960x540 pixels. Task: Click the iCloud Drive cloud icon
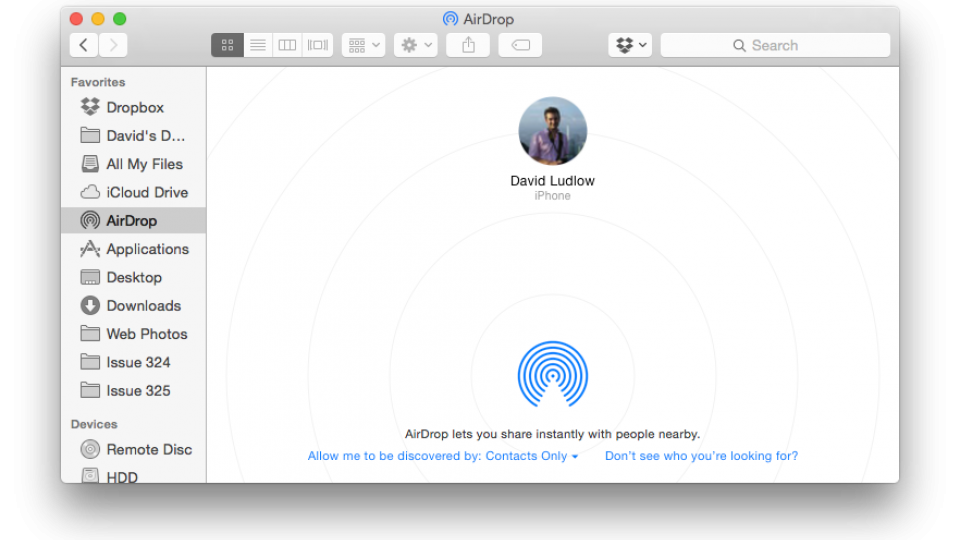90,192
